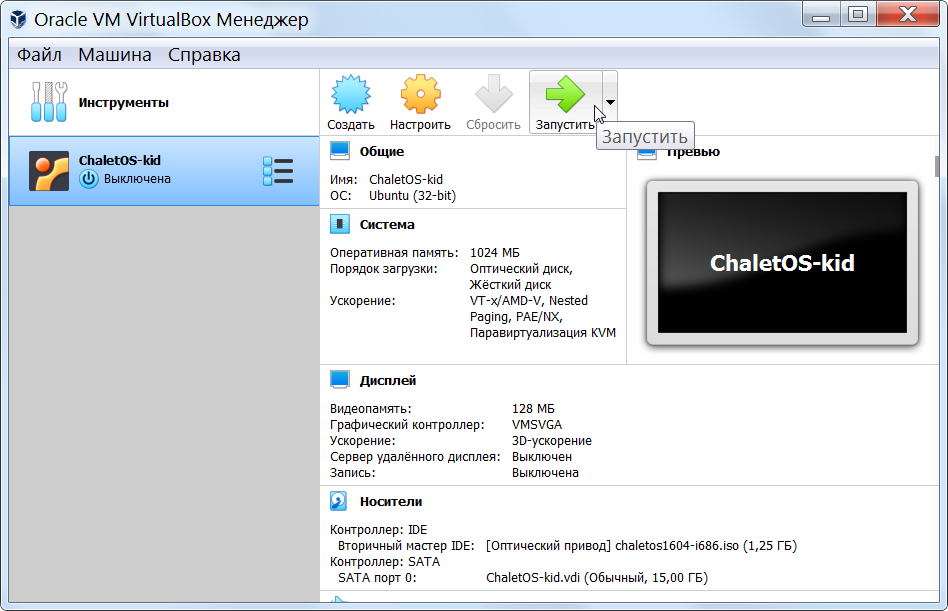This screenshot has width=948, height=611.
Task: Click the 128 МБ video memory value
Action: [x=533, y=409]
